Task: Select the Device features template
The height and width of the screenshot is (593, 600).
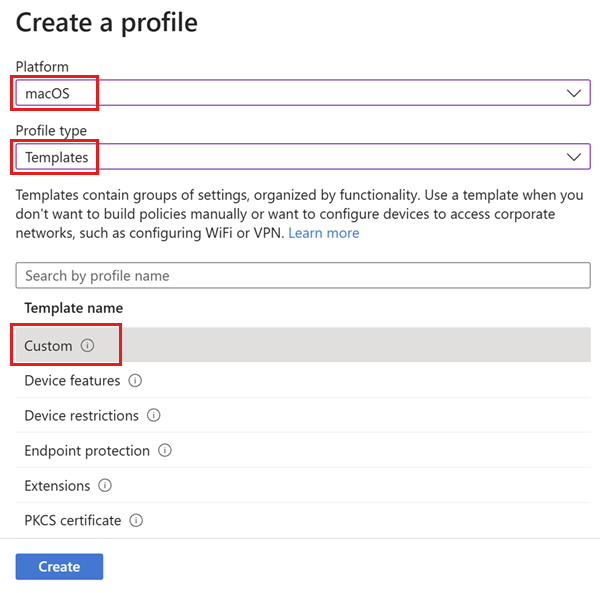Action: 72,381
